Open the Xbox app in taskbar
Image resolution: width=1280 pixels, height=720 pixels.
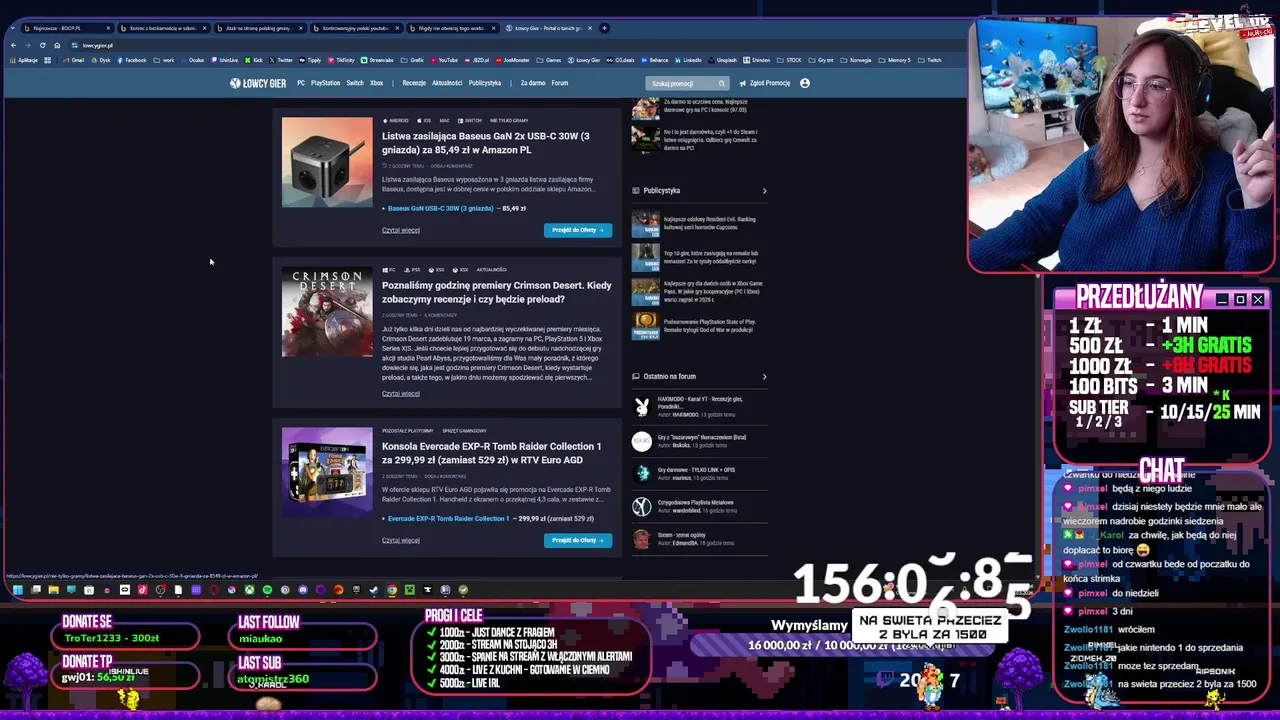tap(249, 590)
